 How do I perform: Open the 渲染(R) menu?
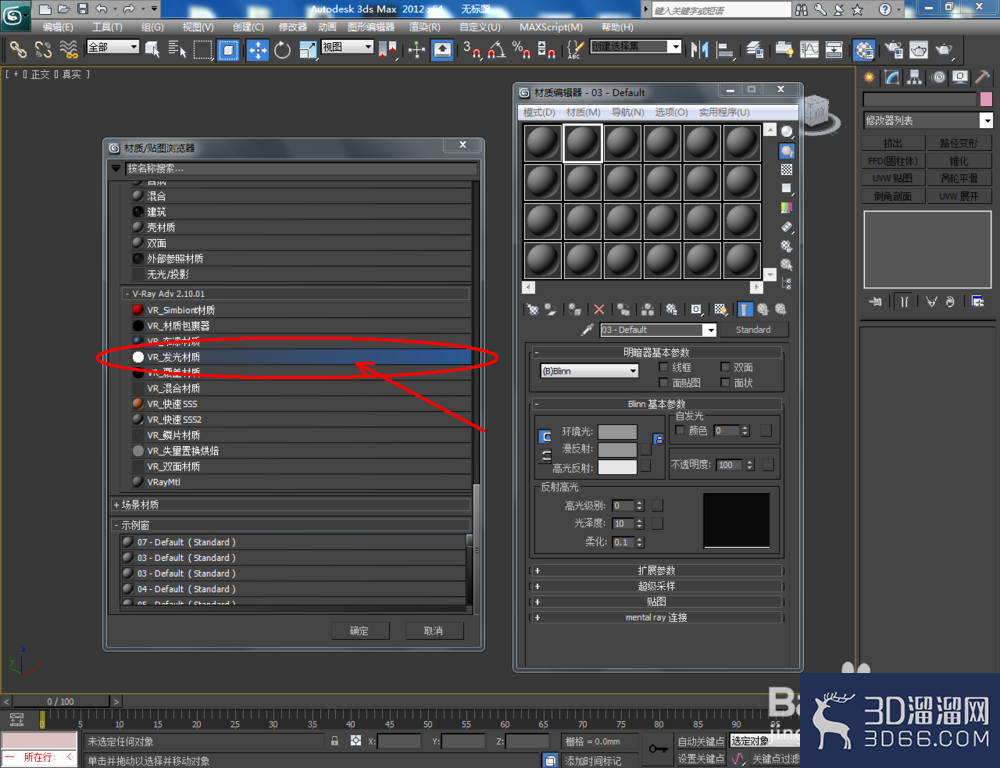tap(424, 27)
